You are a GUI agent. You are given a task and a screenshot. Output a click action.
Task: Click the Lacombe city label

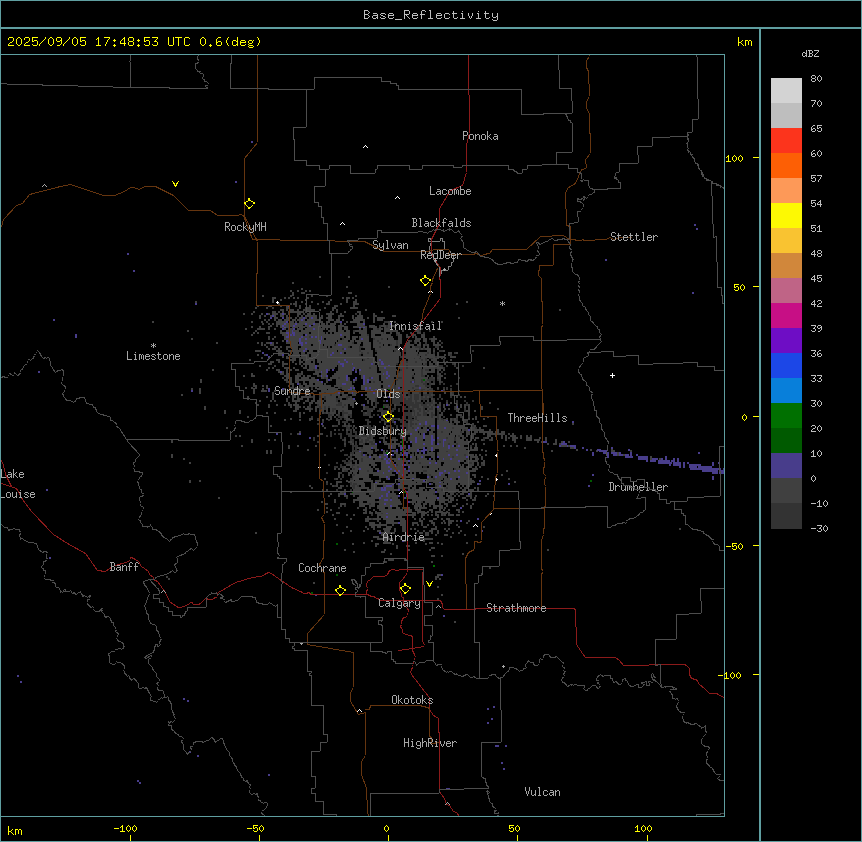click(450, 191)
